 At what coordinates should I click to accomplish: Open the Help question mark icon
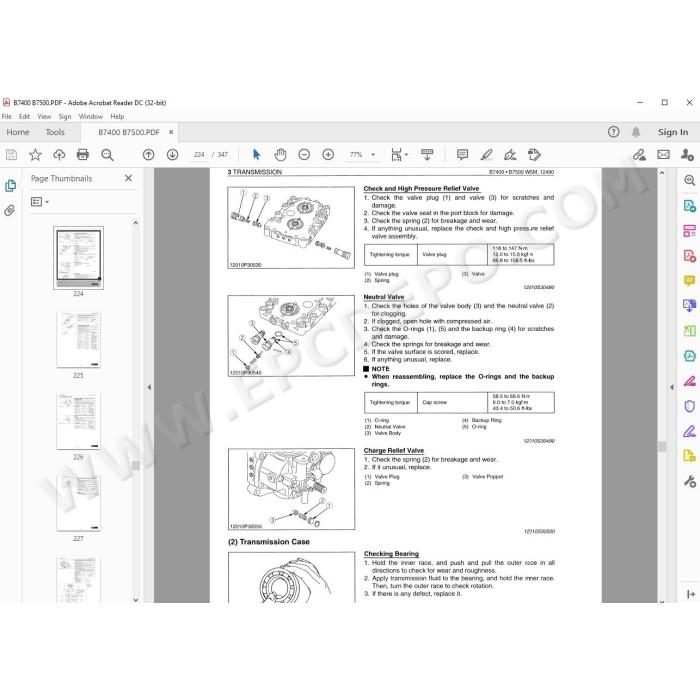(x=613, y=132)
